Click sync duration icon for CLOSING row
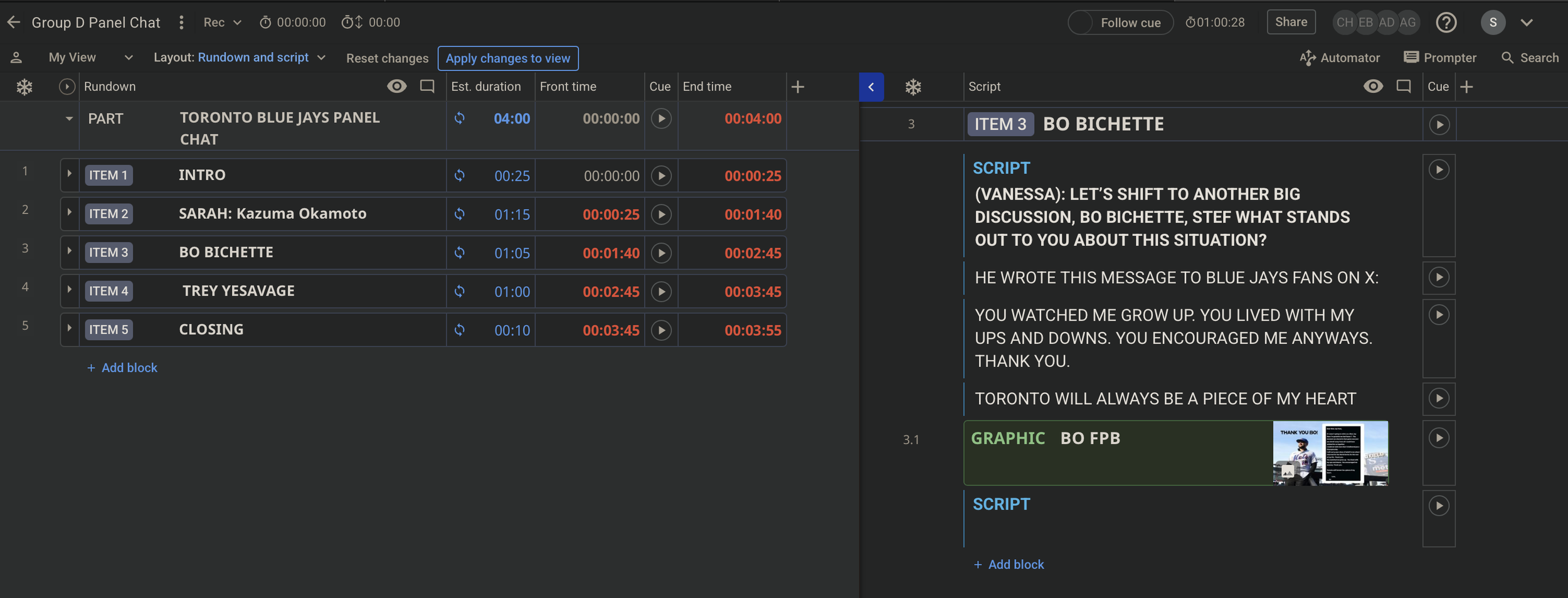1568x598 pixels. coord(460,330)
